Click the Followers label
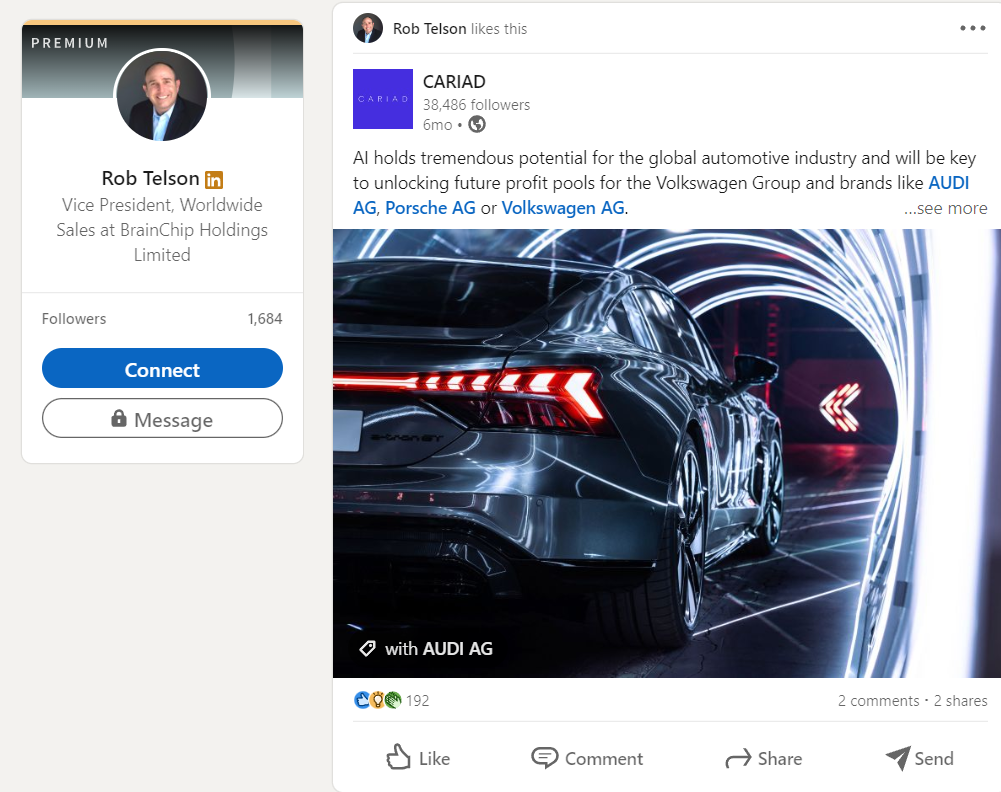 [x=74, y=318]
